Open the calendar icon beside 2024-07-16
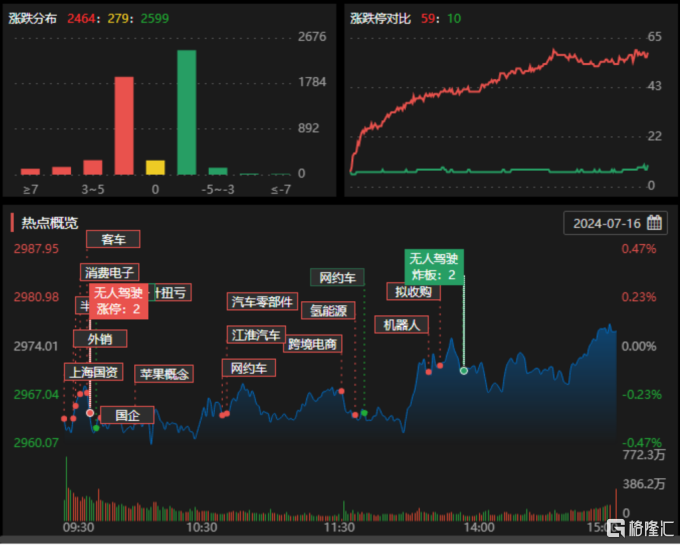 coord(654,223)
